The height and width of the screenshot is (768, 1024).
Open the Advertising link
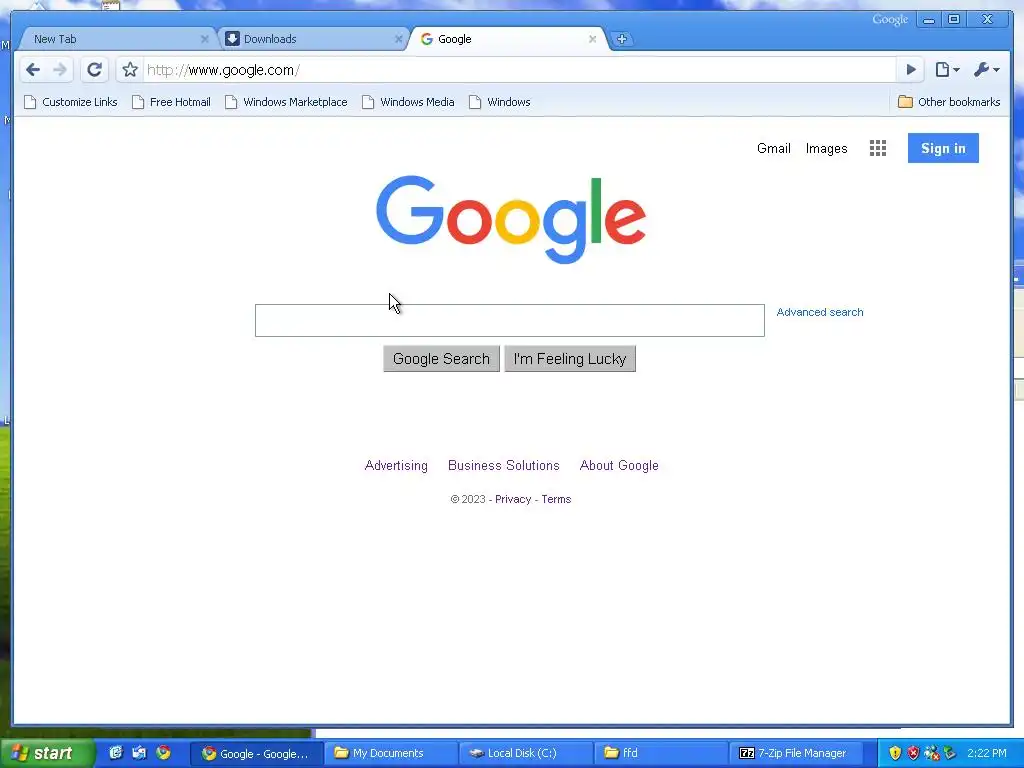click(396, 466)
